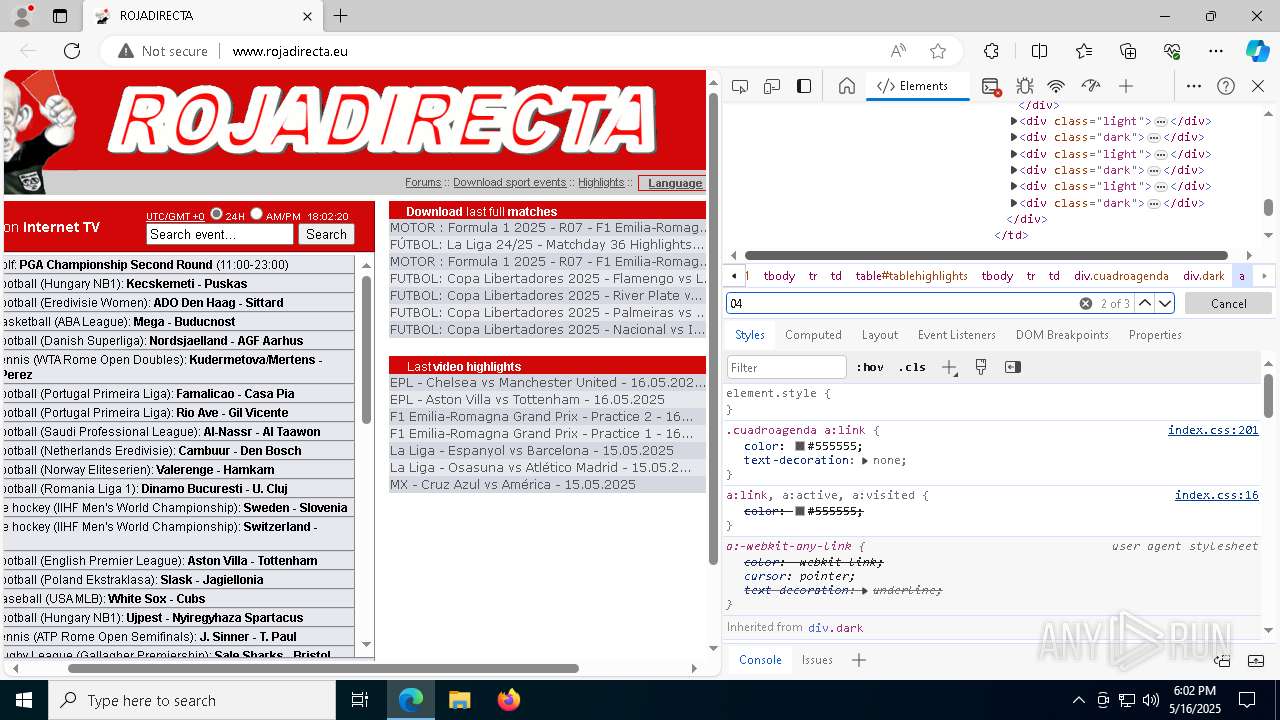
Task: Click the Styles filter input
Action: point(787,367)
